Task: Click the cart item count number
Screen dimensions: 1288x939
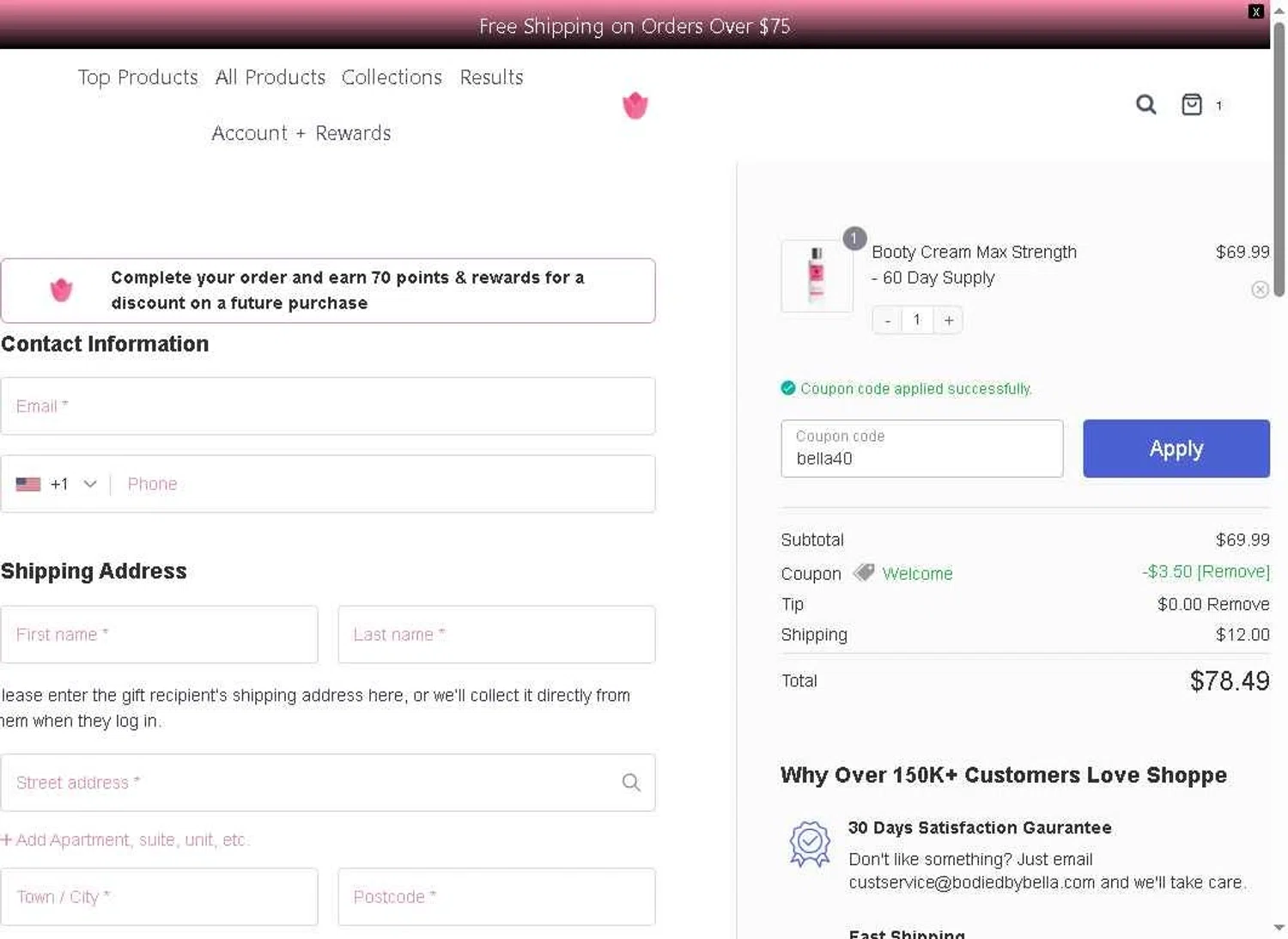Action: (1218, 106)
